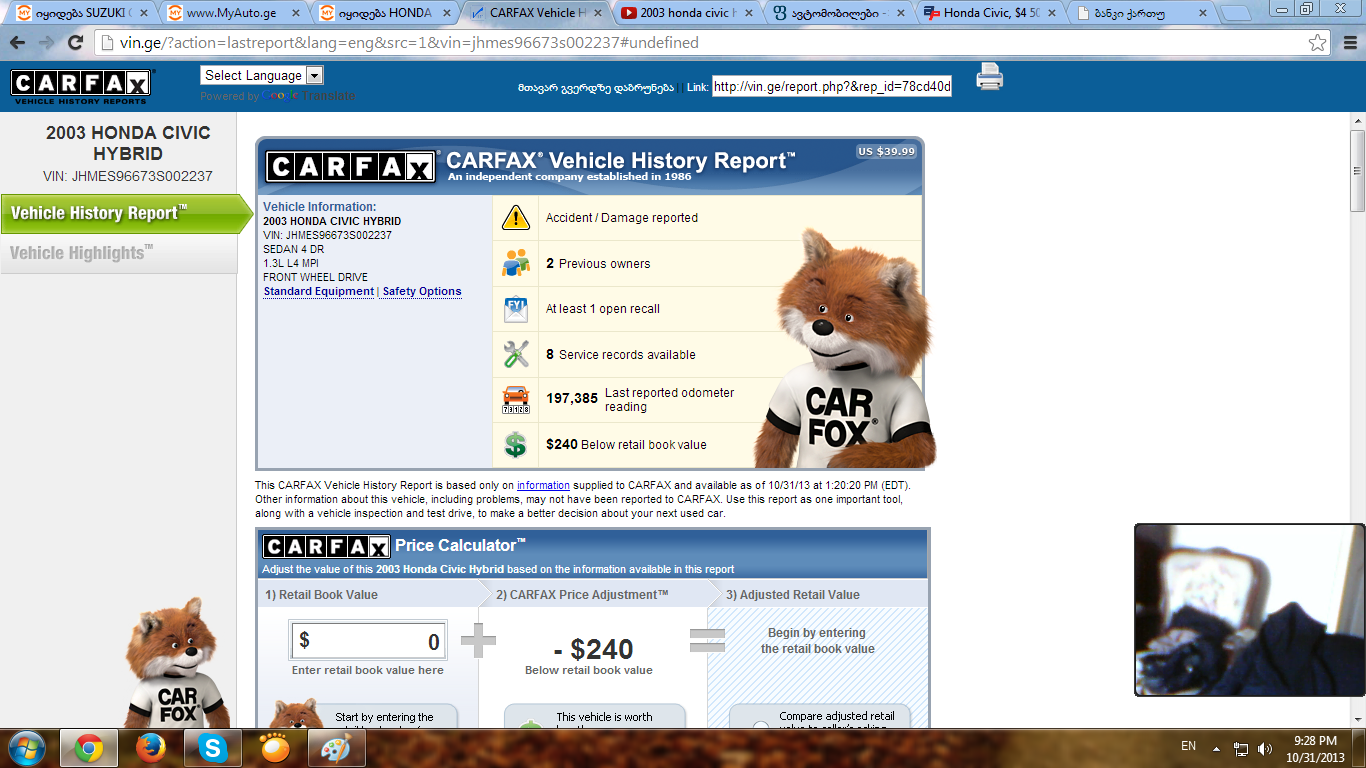Viewport: 1366px width, 768px height.
Task: Switch to the იყიდება SUZUKI tab
Action: (x=82, y=14)
